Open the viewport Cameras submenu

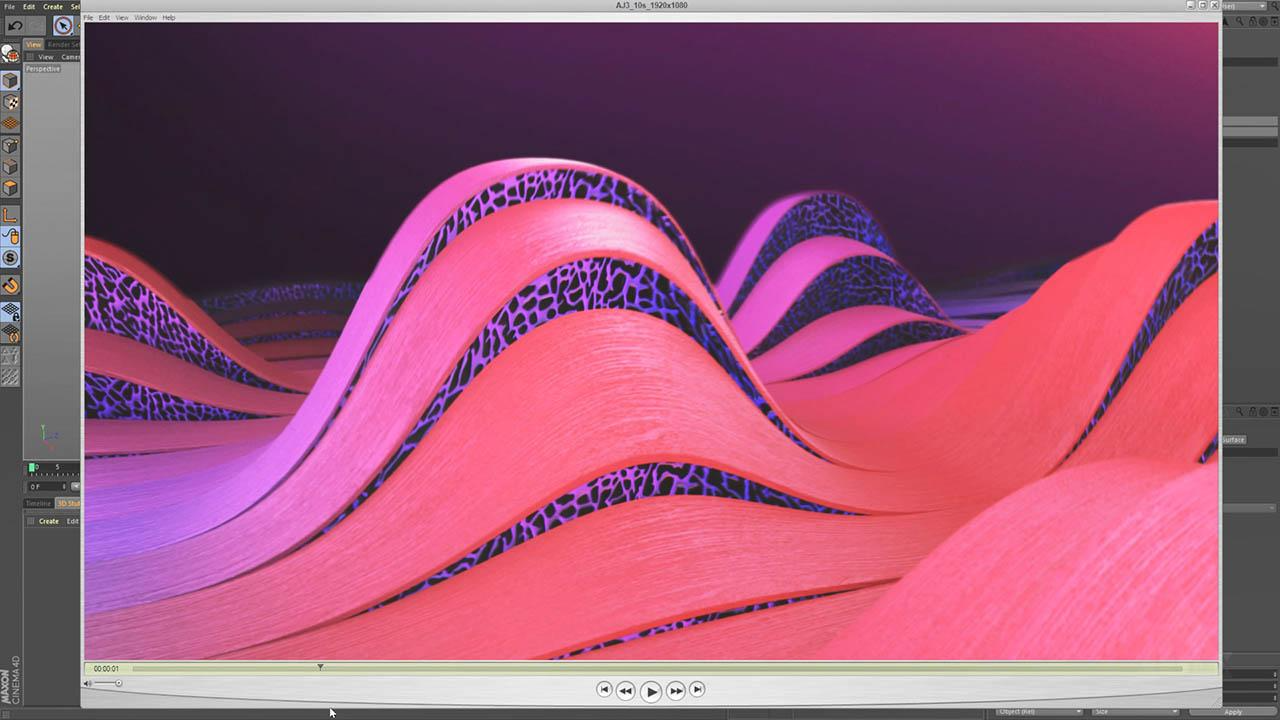coord(71,57)
